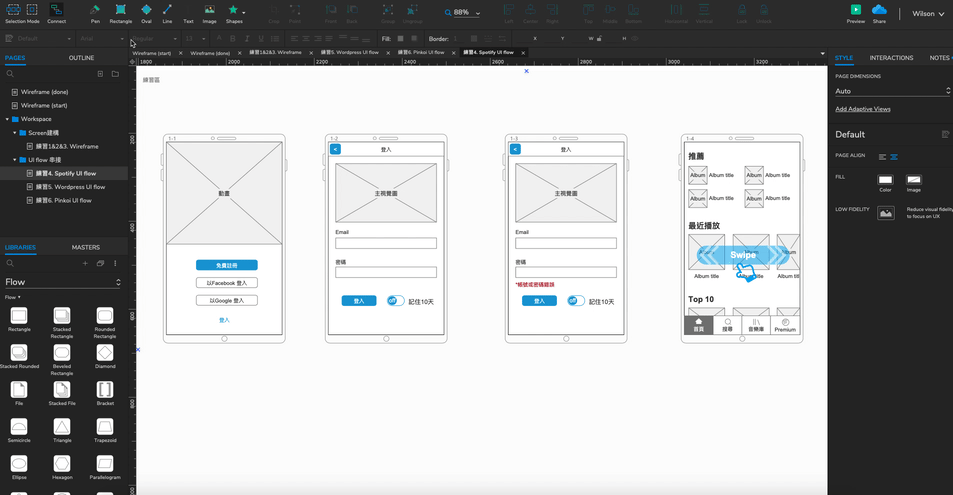Click the Group toolbar icon
Viewport: 953px width, 495px height.
point(388,10)
